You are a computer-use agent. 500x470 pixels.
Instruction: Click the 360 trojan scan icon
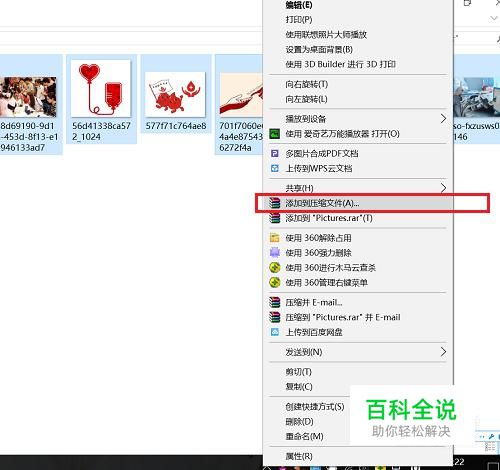(274, 268)
